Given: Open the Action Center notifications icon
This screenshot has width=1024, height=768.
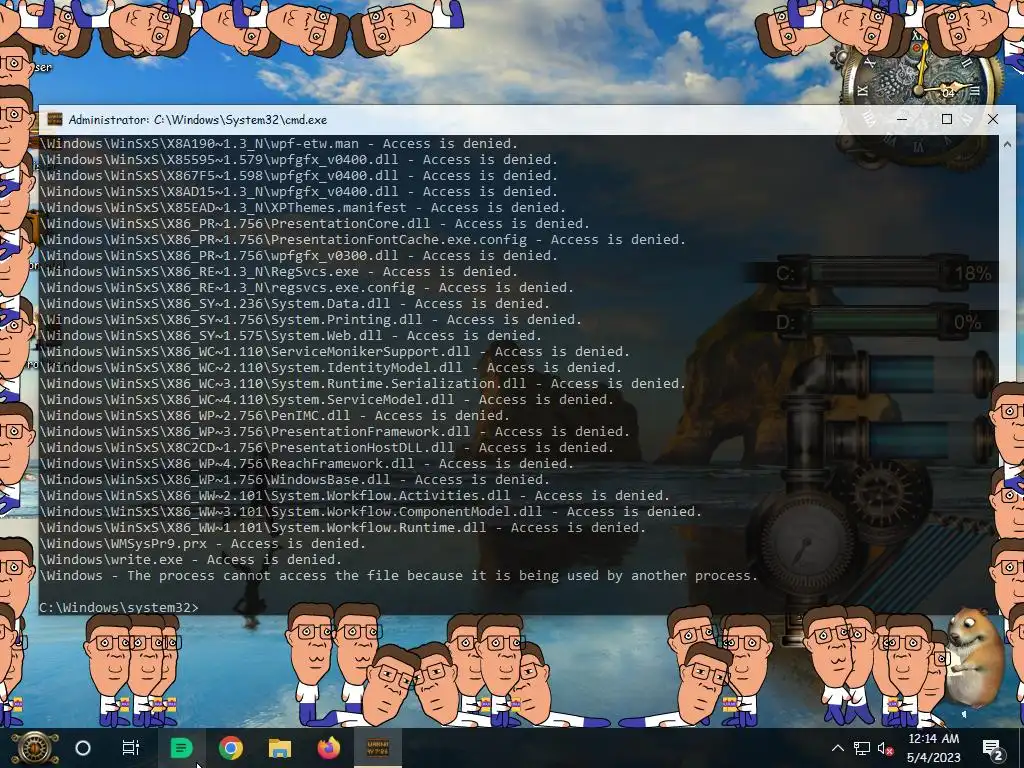Looking at the screenshot, I should [x=992, y=748].
